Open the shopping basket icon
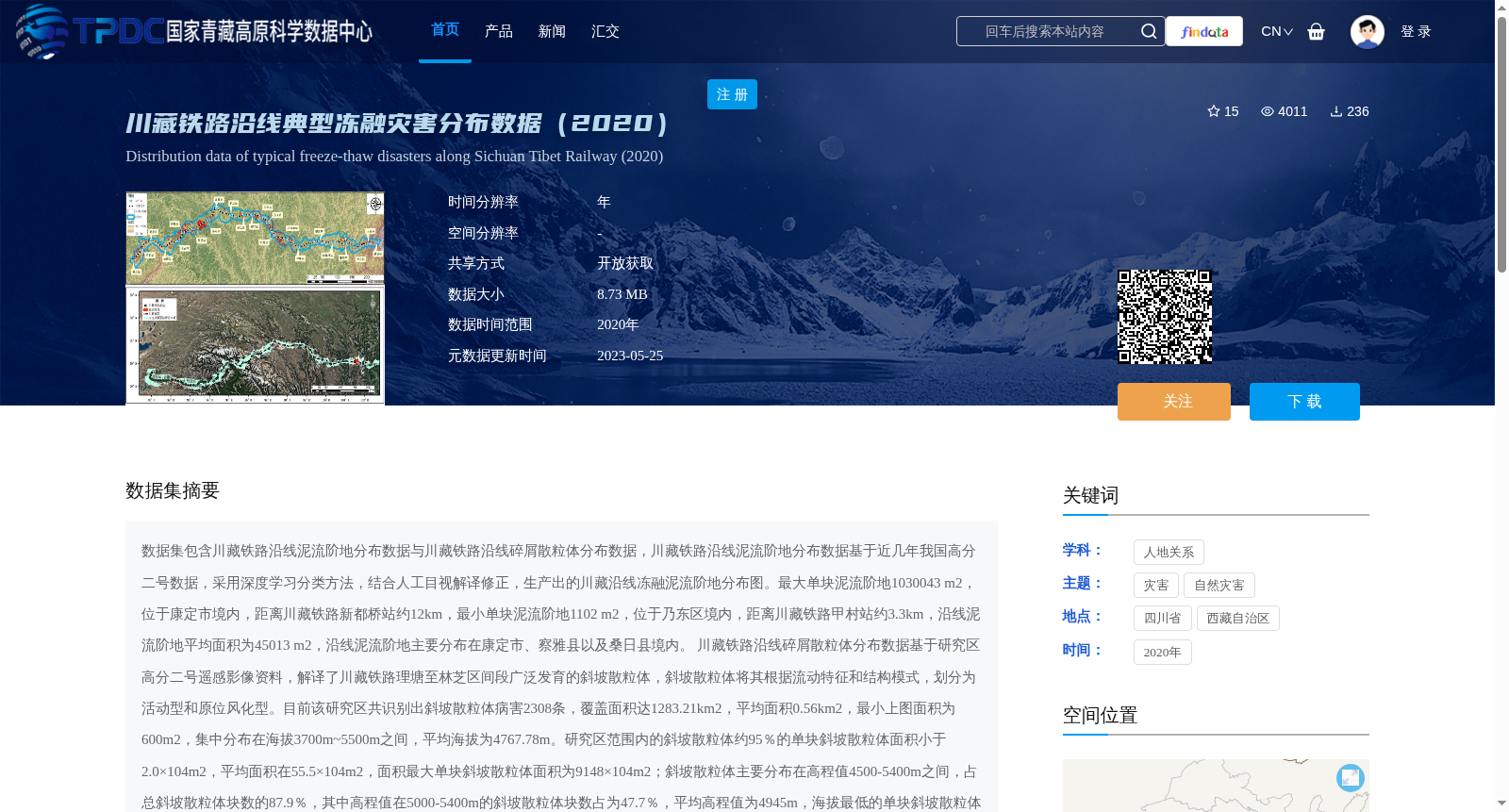The width and height of the screenshot is (1509, 812). (1317, 31)
